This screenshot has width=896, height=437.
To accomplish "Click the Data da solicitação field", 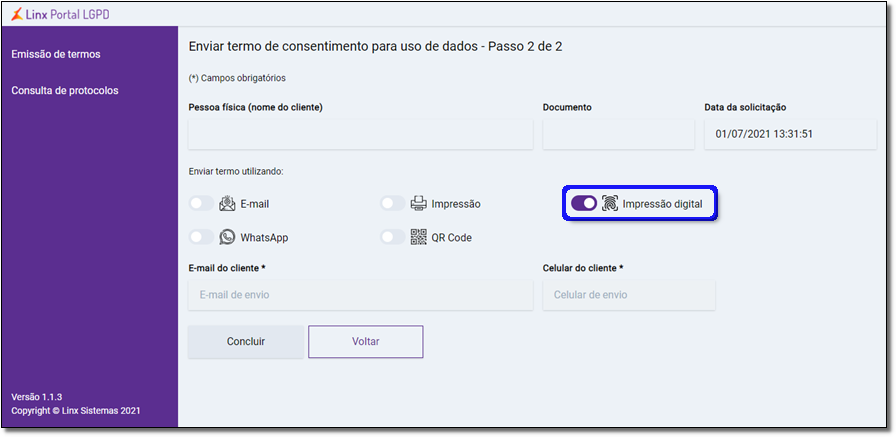I will pos(790,134).
